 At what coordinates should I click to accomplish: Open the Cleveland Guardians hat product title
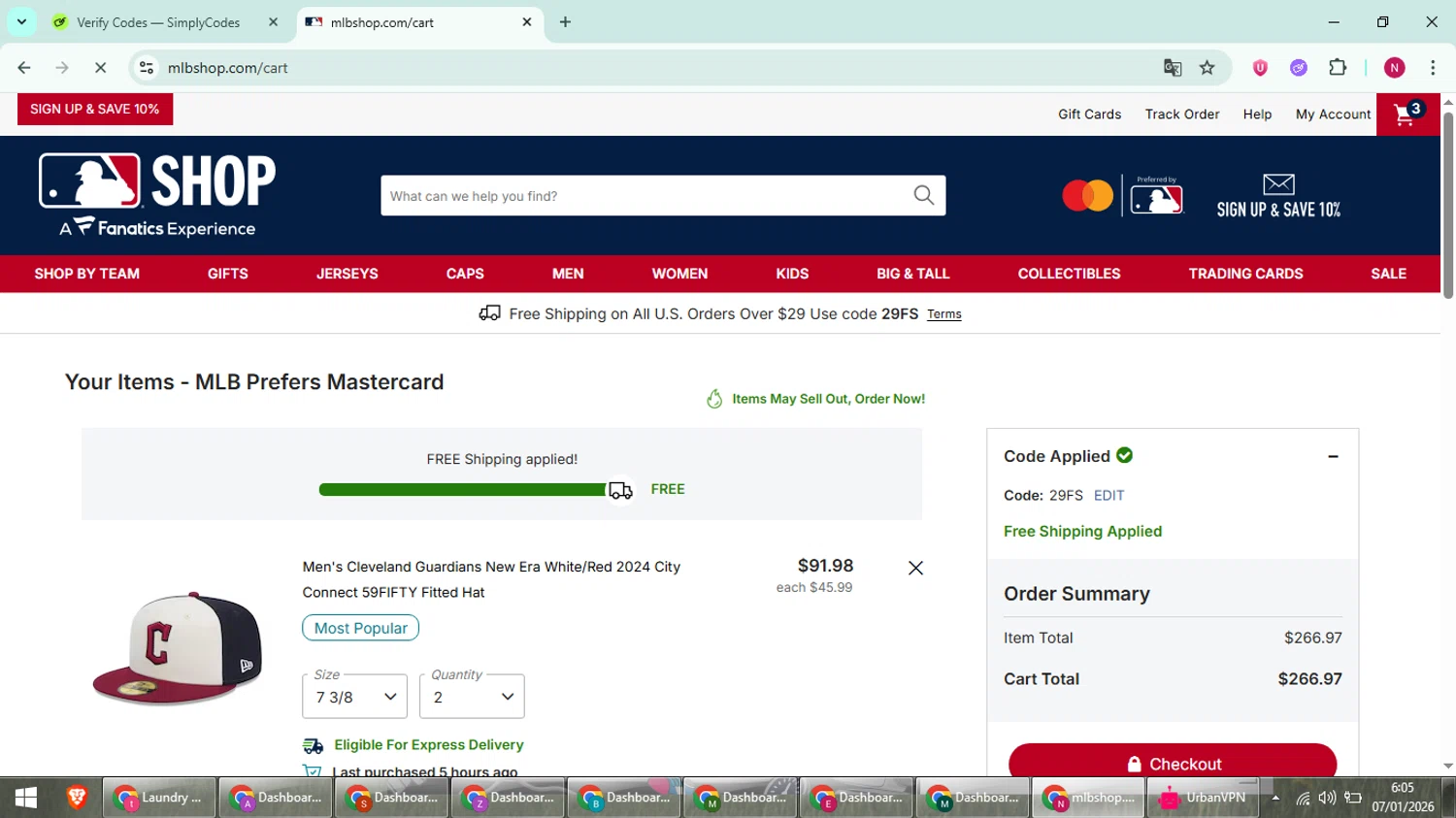click(x=491, y=579)
